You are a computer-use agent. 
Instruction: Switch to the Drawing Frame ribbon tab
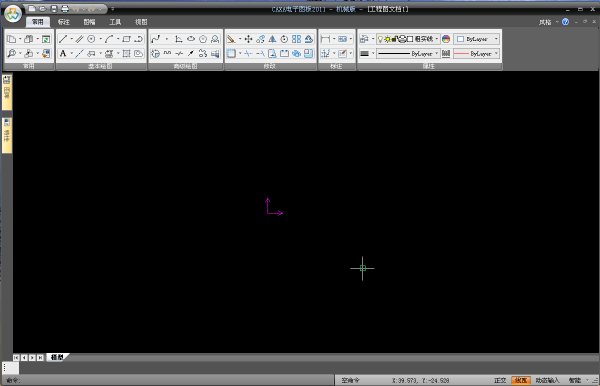click(89, 22)
